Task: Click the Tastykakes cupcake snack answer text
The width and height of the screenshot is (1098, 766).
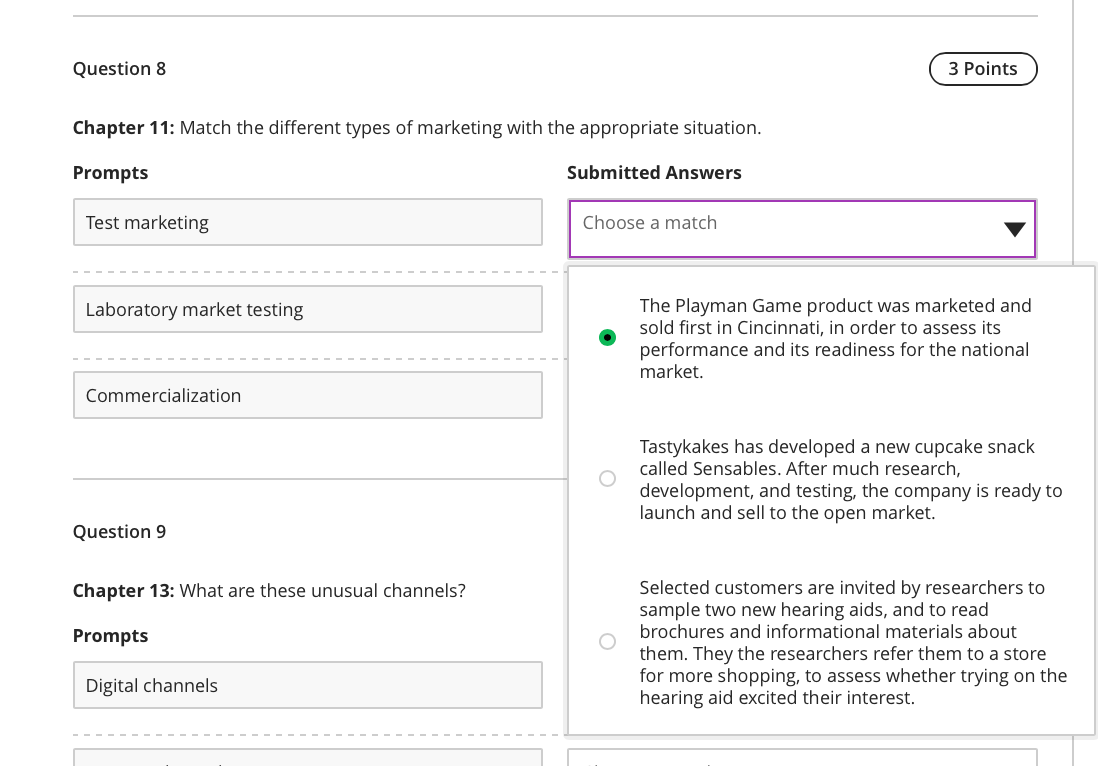Action: pyautogui.click(x=850, y=479)
